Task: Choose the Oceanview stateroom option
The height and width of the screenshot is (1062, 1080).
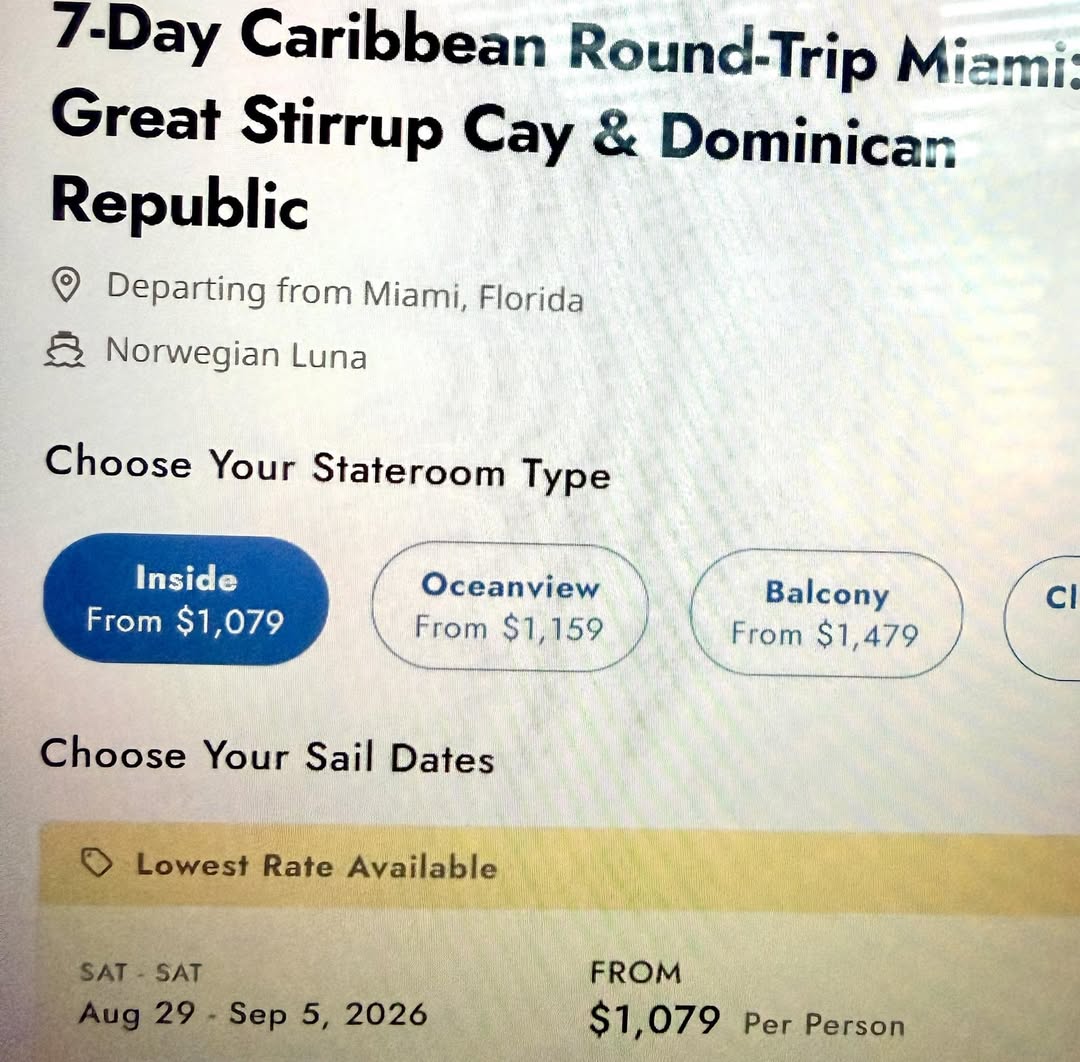Action: tap(510, 606)
